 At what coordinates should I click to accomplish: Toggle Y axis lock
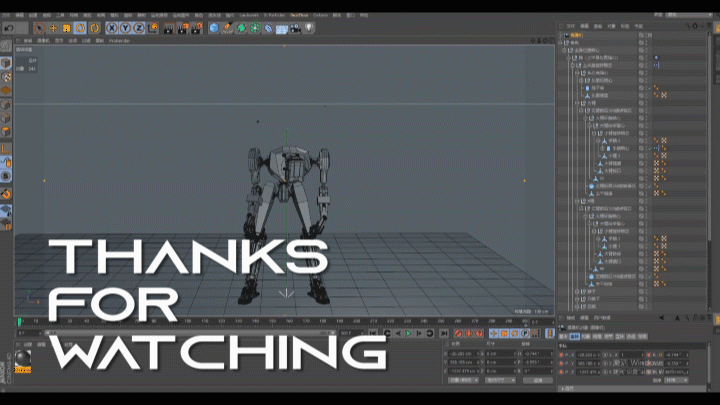pyautogui.click(x=125, y=28)
